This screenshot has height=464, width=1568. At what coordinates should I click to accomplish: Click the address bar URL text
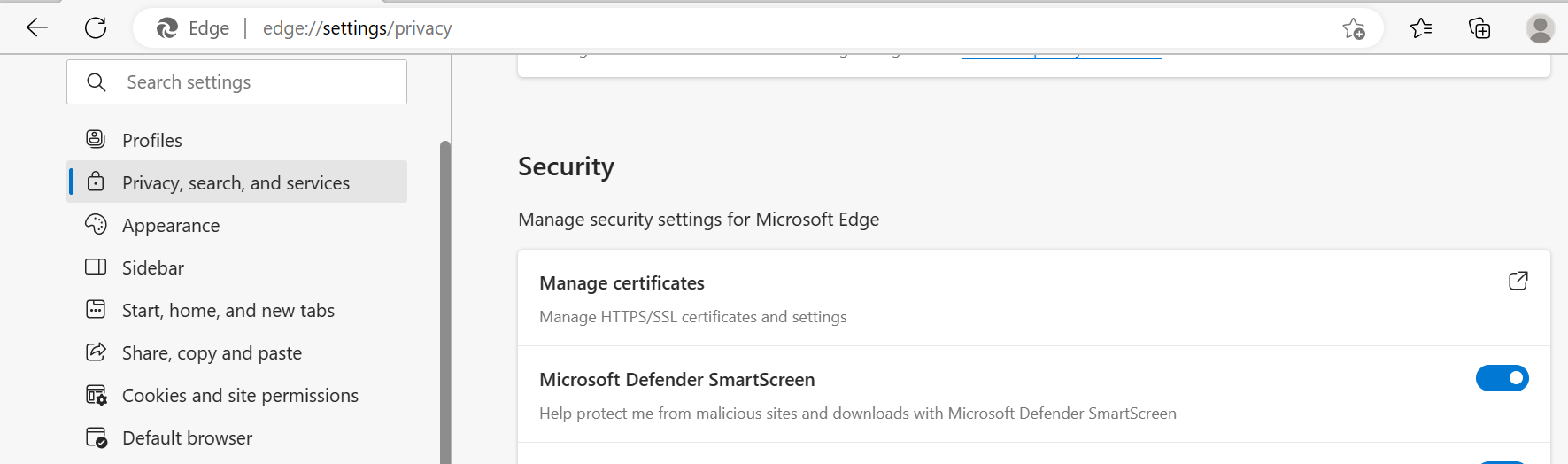[x=357, y=28]
